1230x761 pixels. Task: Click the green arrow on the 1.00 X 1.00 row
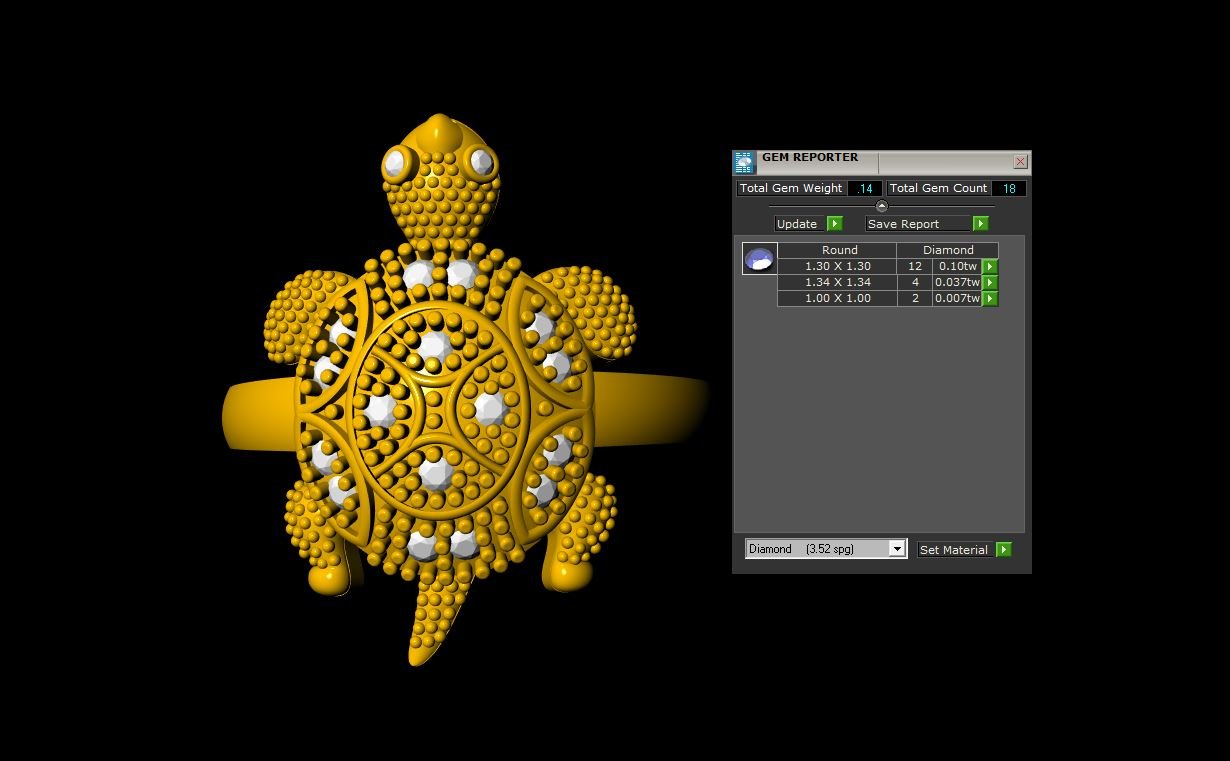click(x=990, y=299)
